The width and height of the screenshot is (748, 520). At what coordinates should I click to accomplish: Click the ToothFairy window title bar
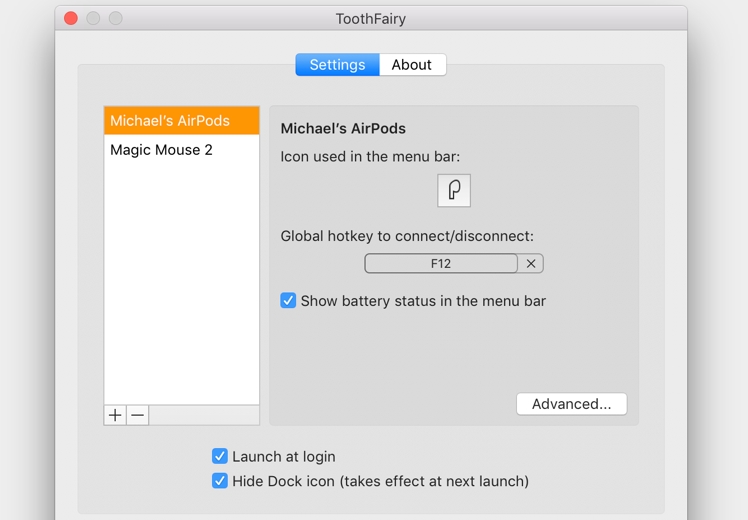[x=371, y=19]
